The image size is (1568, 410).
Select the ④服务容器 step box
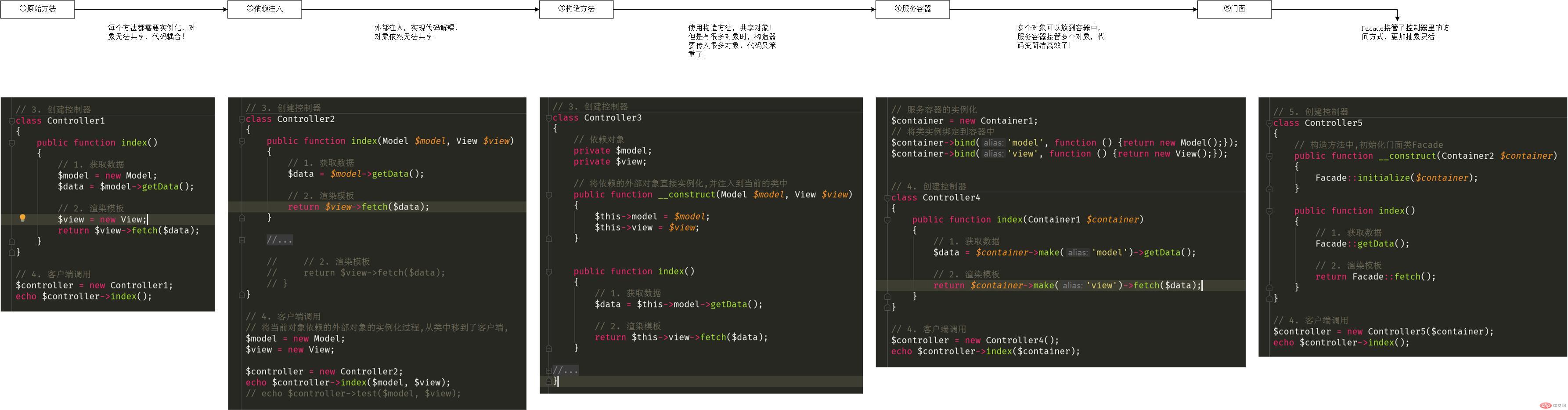point(912,9)
